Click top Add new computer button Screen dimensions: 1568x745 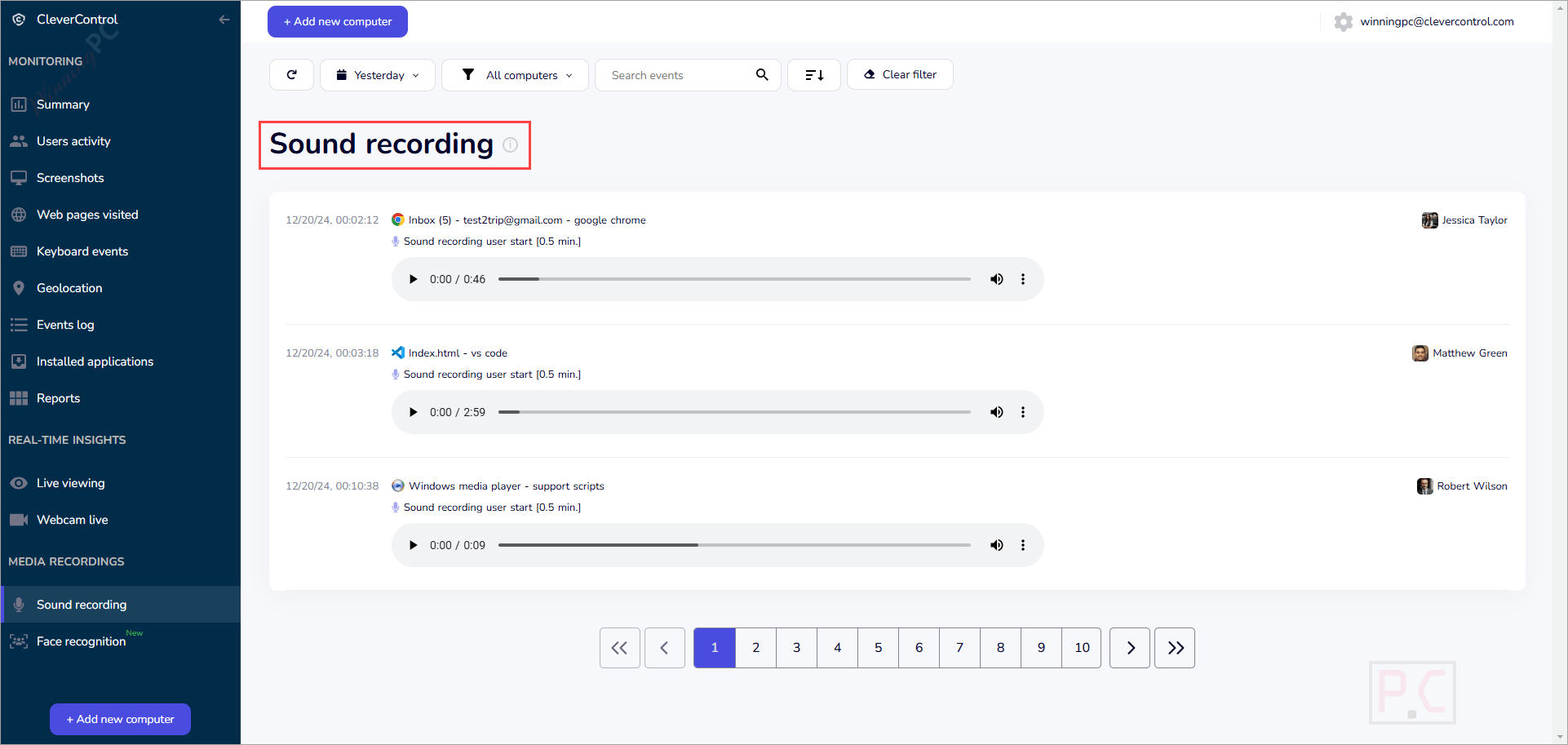pyautogui.click(x=338, y=21)
